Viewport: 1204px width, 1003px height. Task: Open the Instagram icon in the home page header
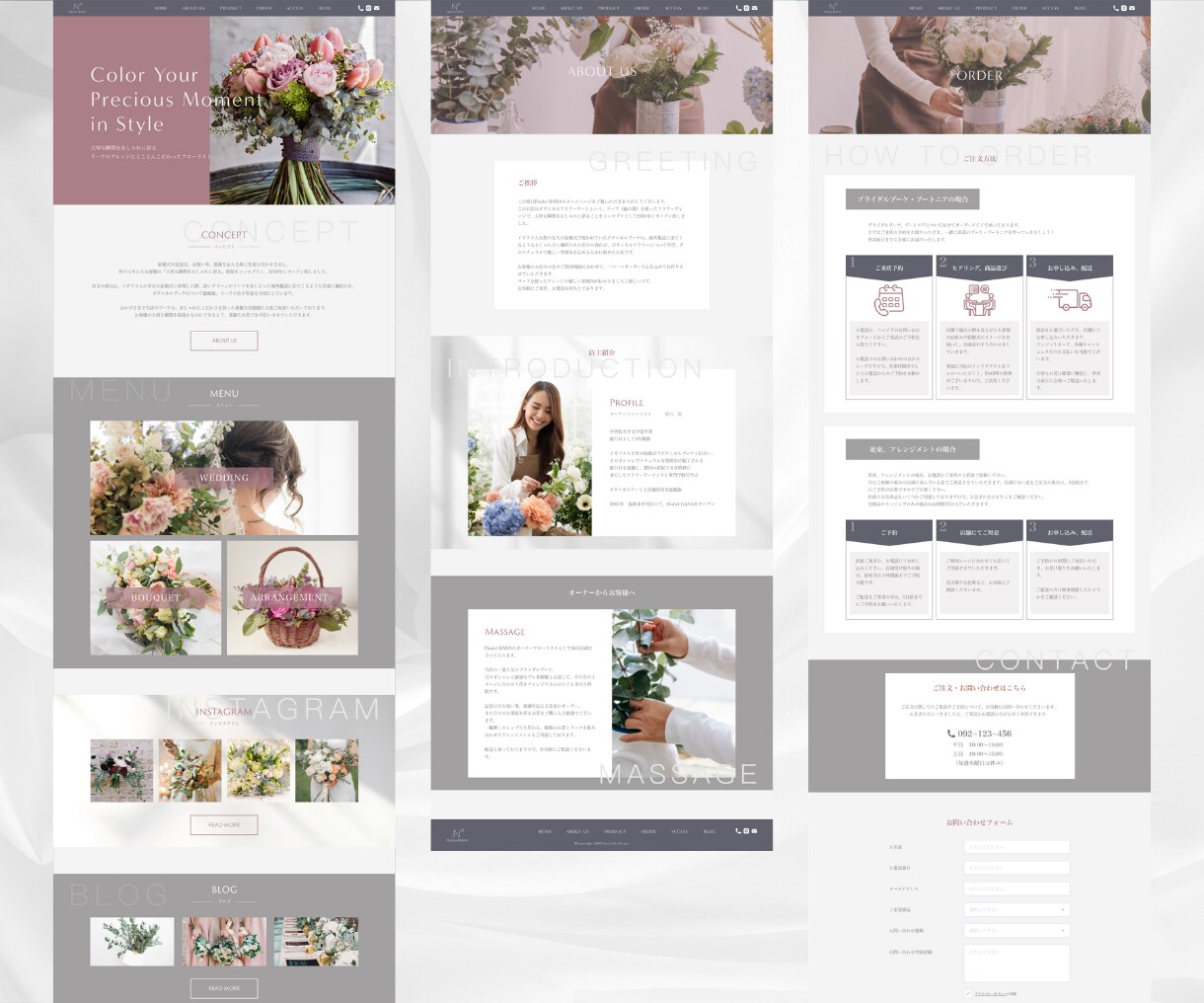click(368, 8)
